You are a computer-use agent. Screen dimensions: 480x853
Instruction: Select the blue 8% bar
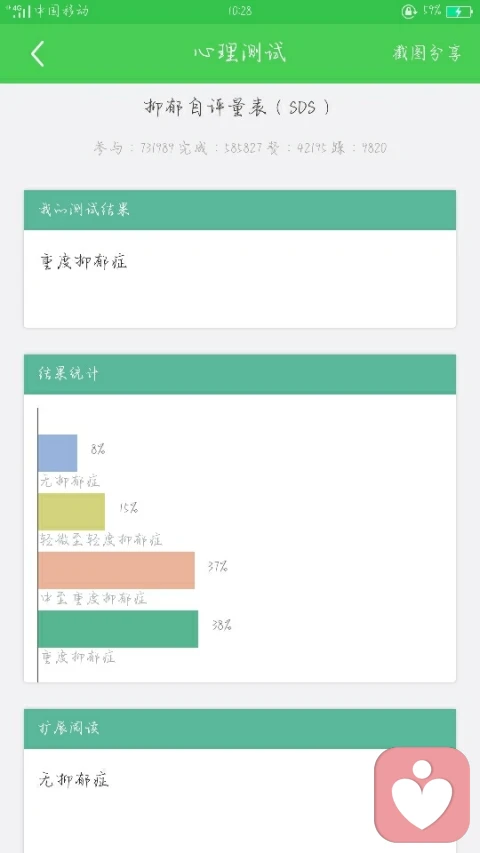point(58,453)
